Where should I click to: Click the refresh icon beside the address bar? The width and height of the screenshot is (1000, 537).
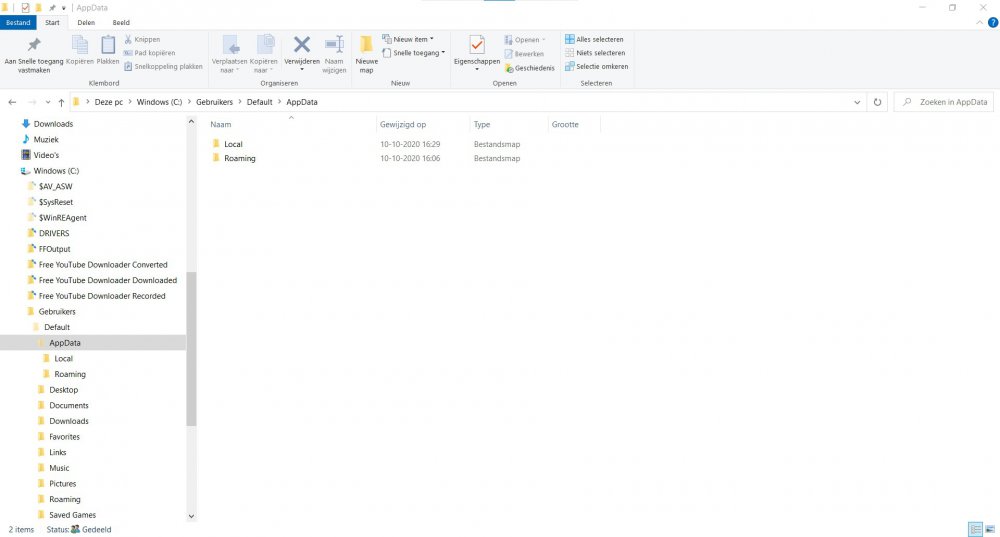877,102
